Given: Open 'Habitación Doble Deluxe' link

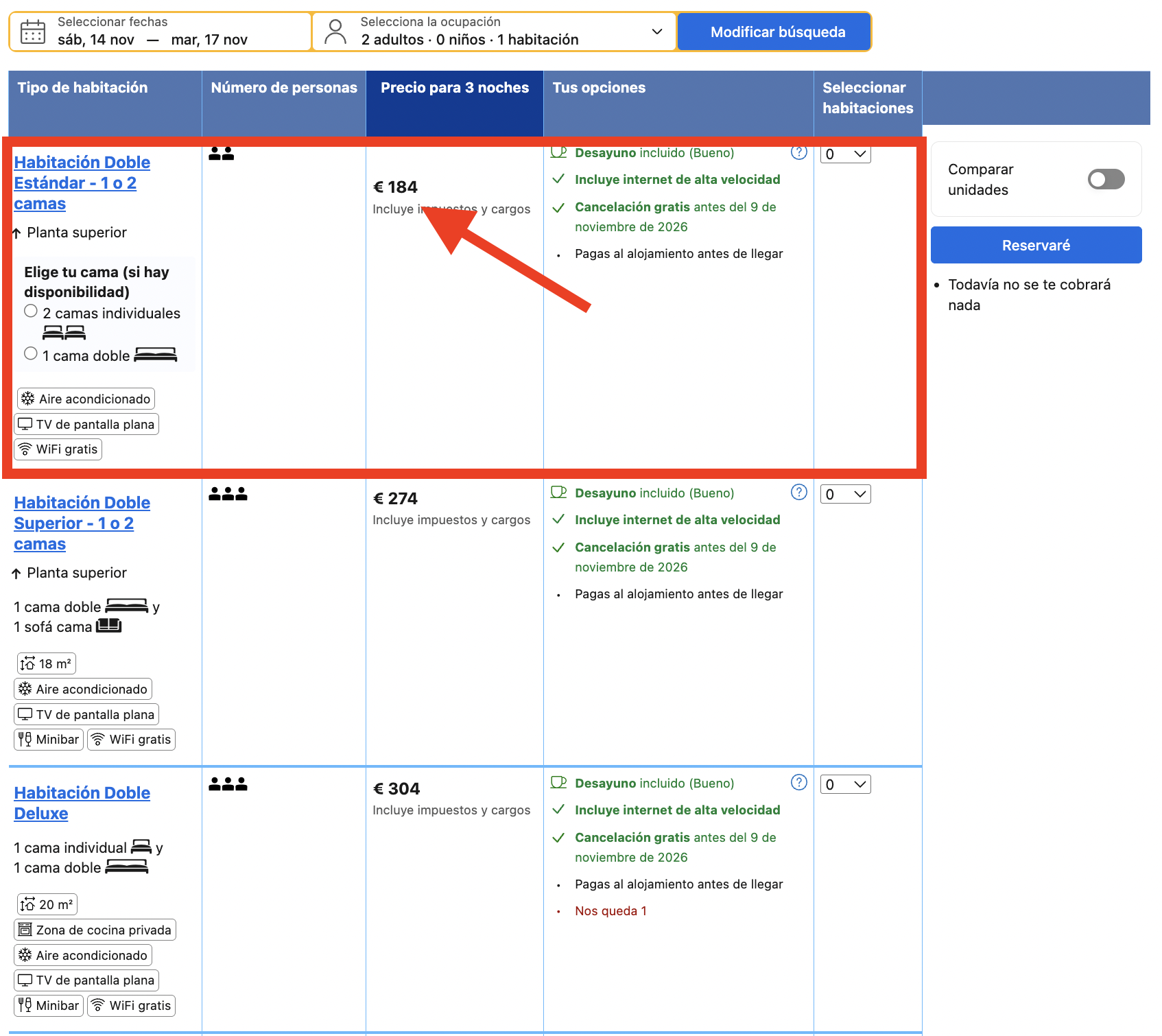Looking at the screenshot, I should [x=82, y=803].
